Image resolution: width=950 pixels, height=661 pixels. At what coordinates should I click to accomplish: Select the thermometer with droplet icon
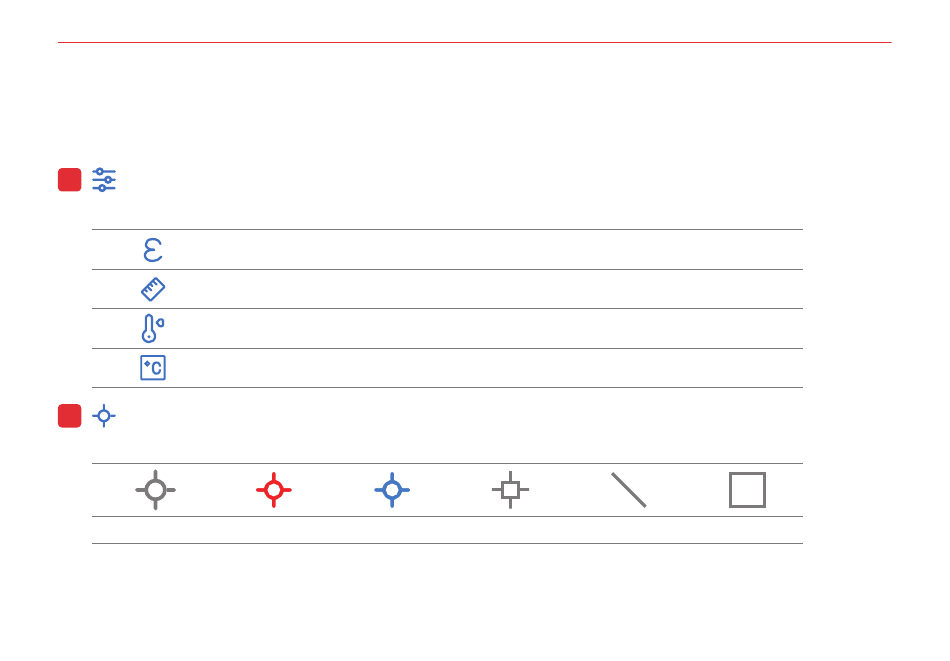153,328
